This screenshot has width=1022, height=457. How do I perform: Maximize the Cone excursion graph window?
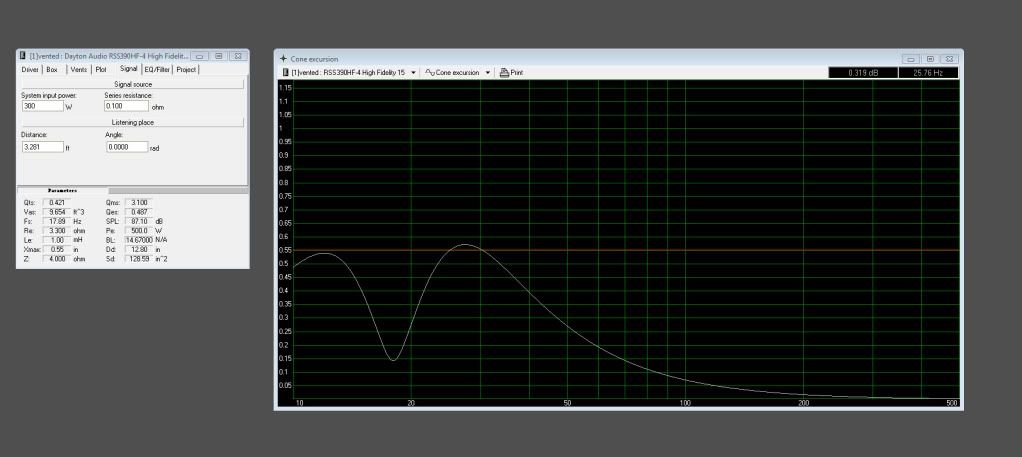[x=929, y=59]
